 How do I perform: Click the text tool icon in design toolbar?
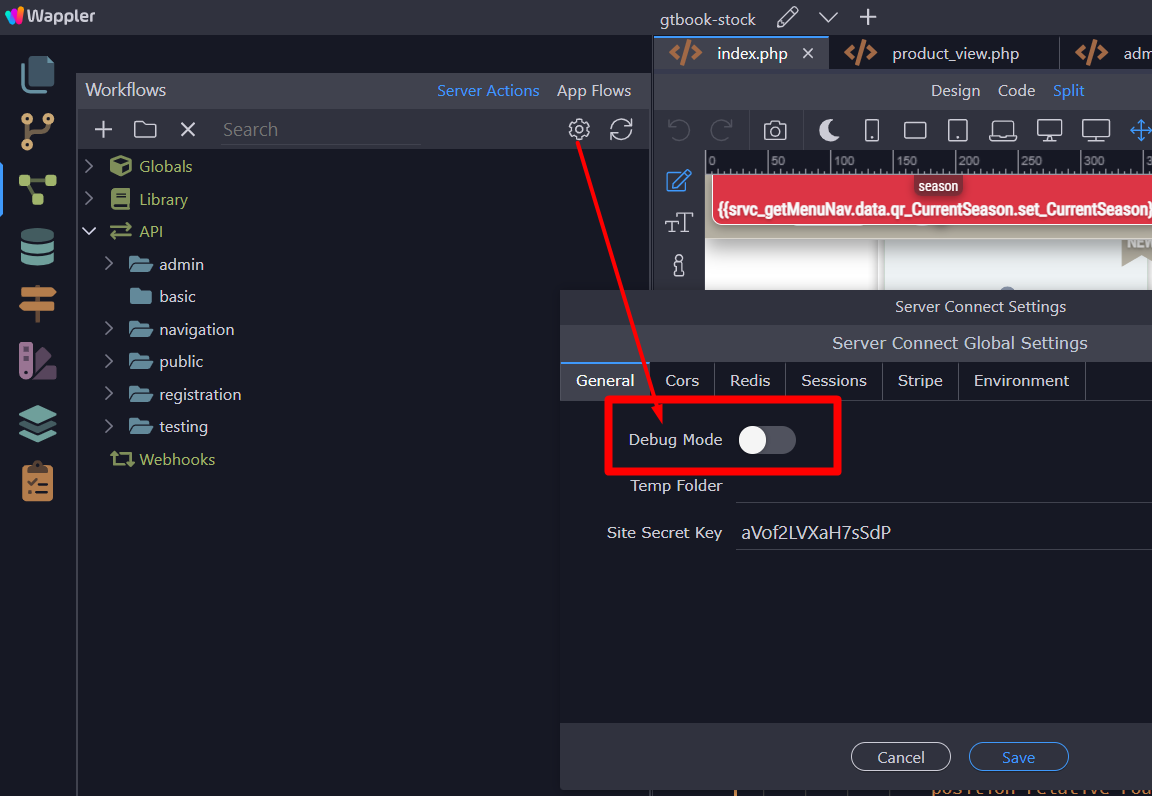(x=678, y=223)
